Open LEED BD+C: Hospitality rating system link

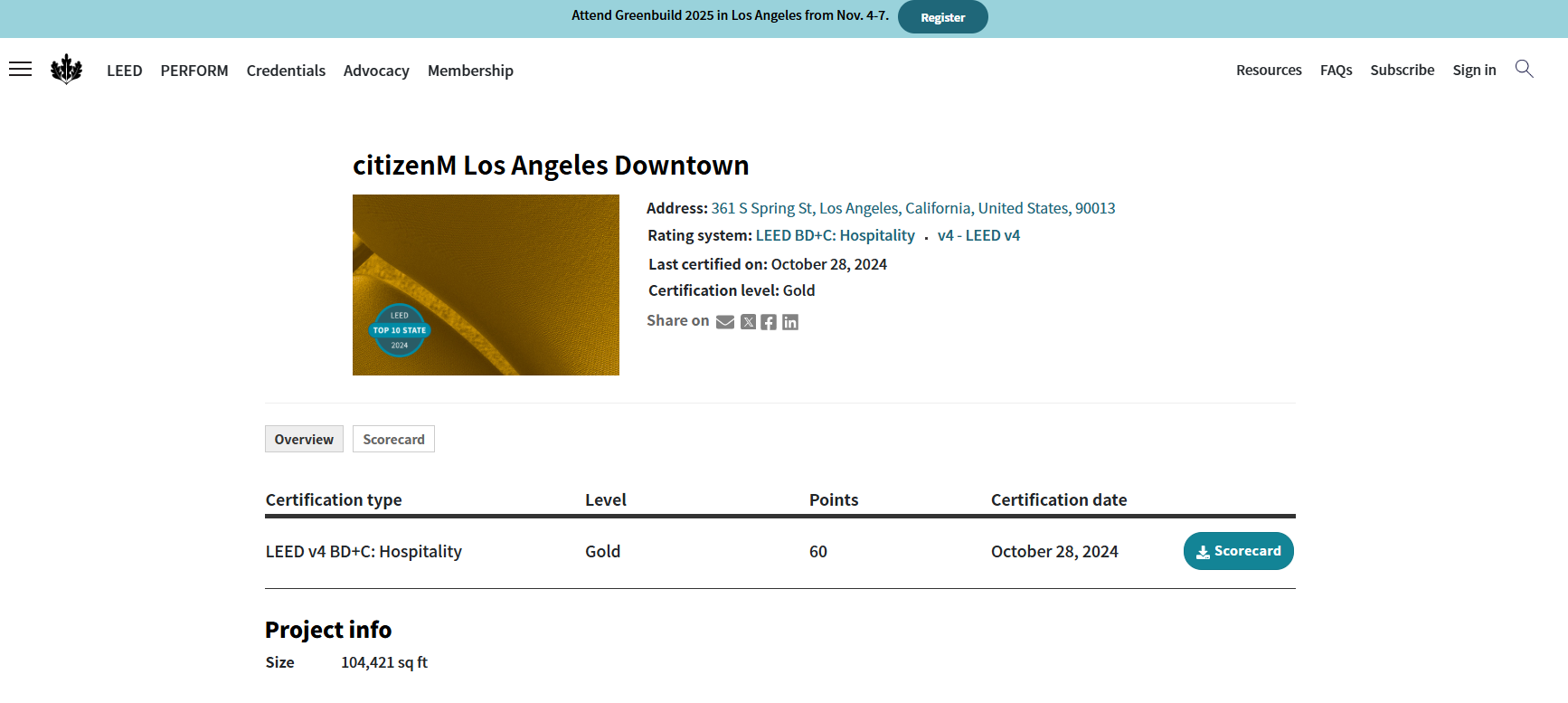pos(835,235)
